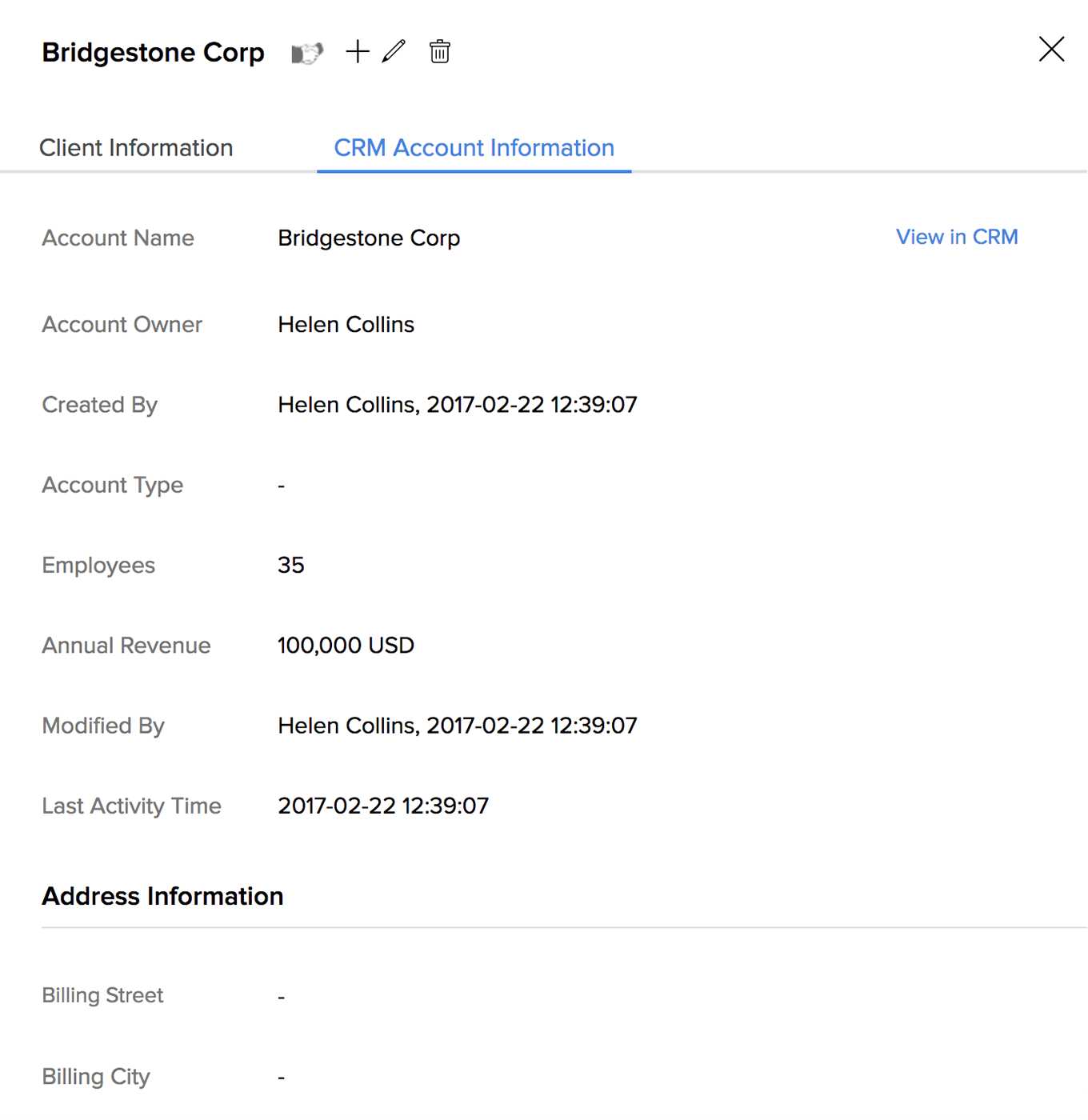The image size is (1088, 1120).
Task: Click the Created By field label
Action: [x=99, y=405]
